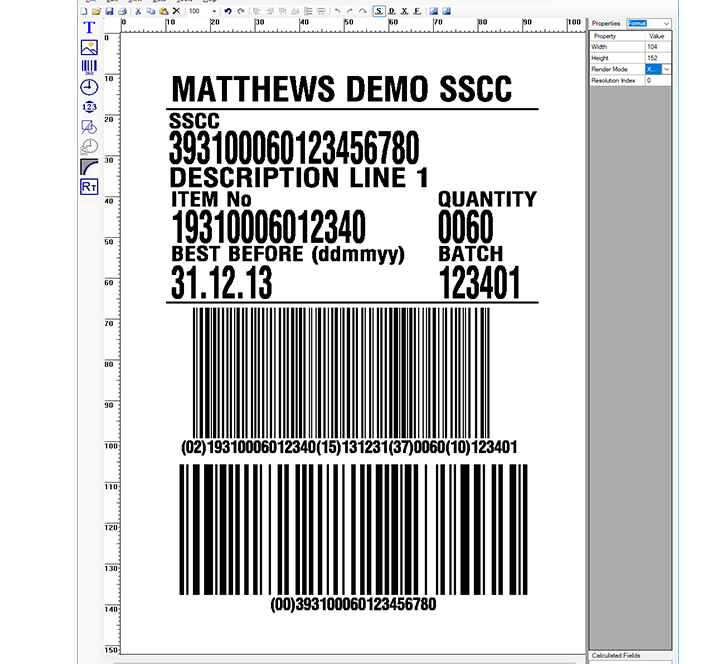Toggle the D mode button

(392, 11)
